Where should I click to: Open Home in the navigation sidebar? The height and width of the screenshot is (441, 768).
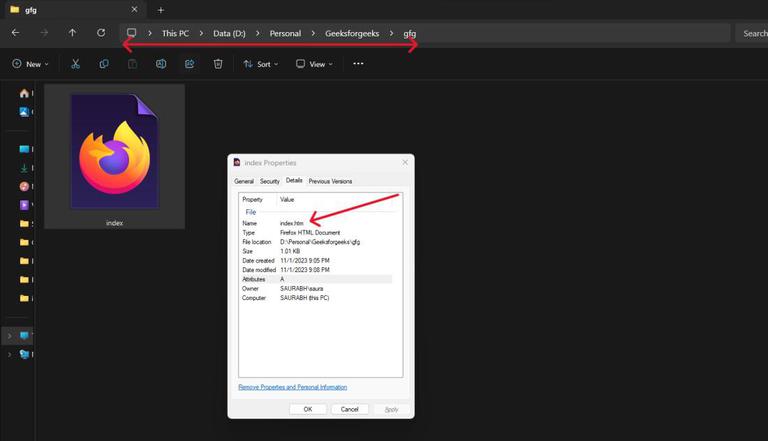pos(25,93)
